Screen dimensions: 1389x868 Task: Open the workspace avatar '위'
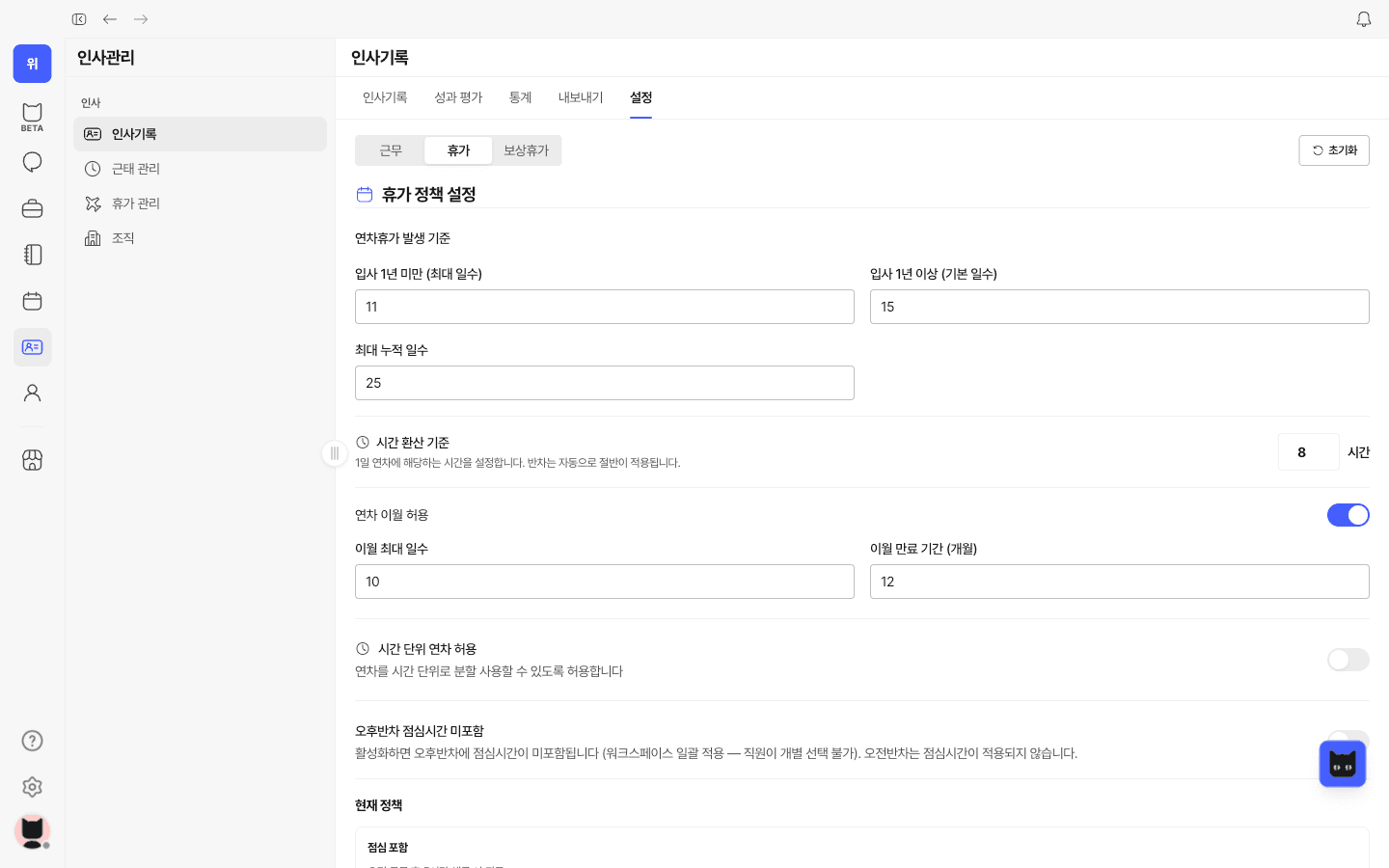(32, 64)
